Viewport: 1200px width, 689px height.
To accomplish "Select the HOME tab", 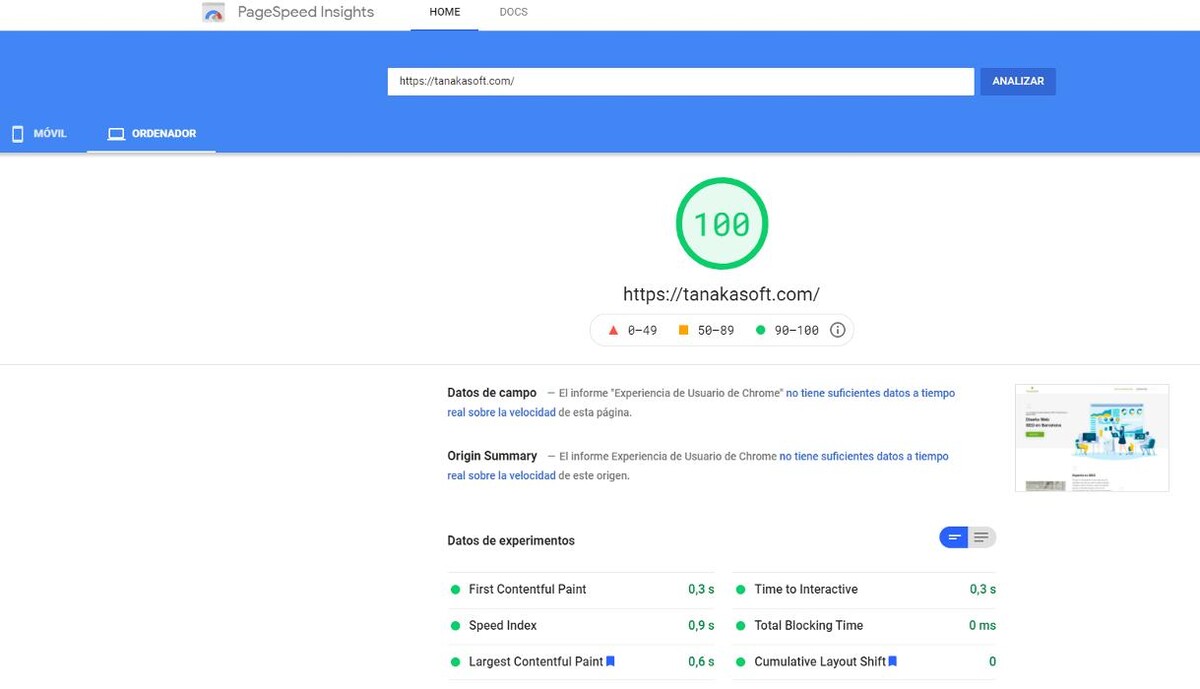I will pos(445,12).
